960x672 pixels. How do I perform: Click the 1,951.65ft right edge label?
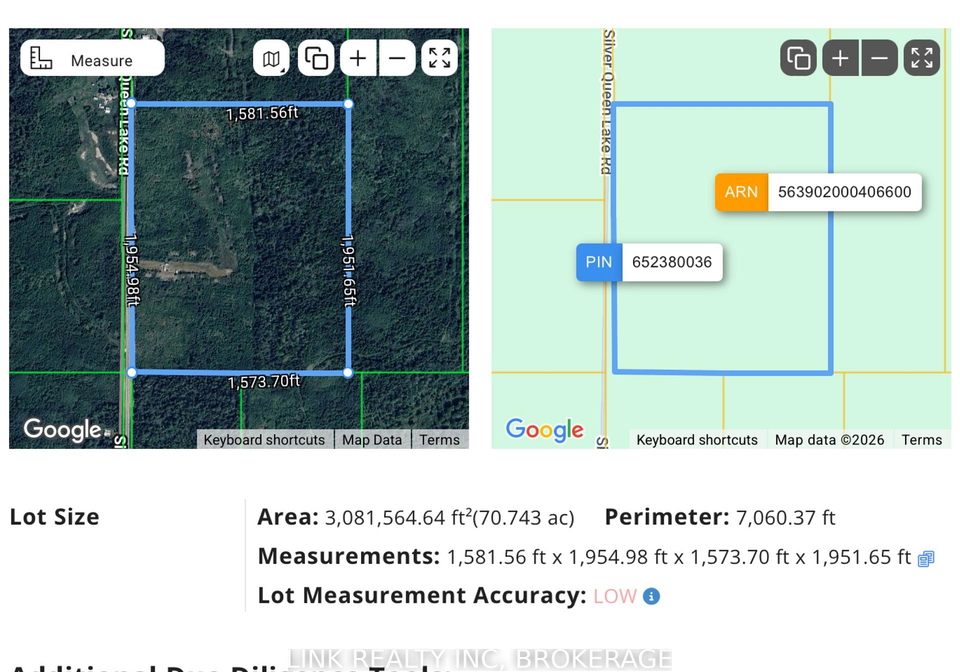[349, 270]
